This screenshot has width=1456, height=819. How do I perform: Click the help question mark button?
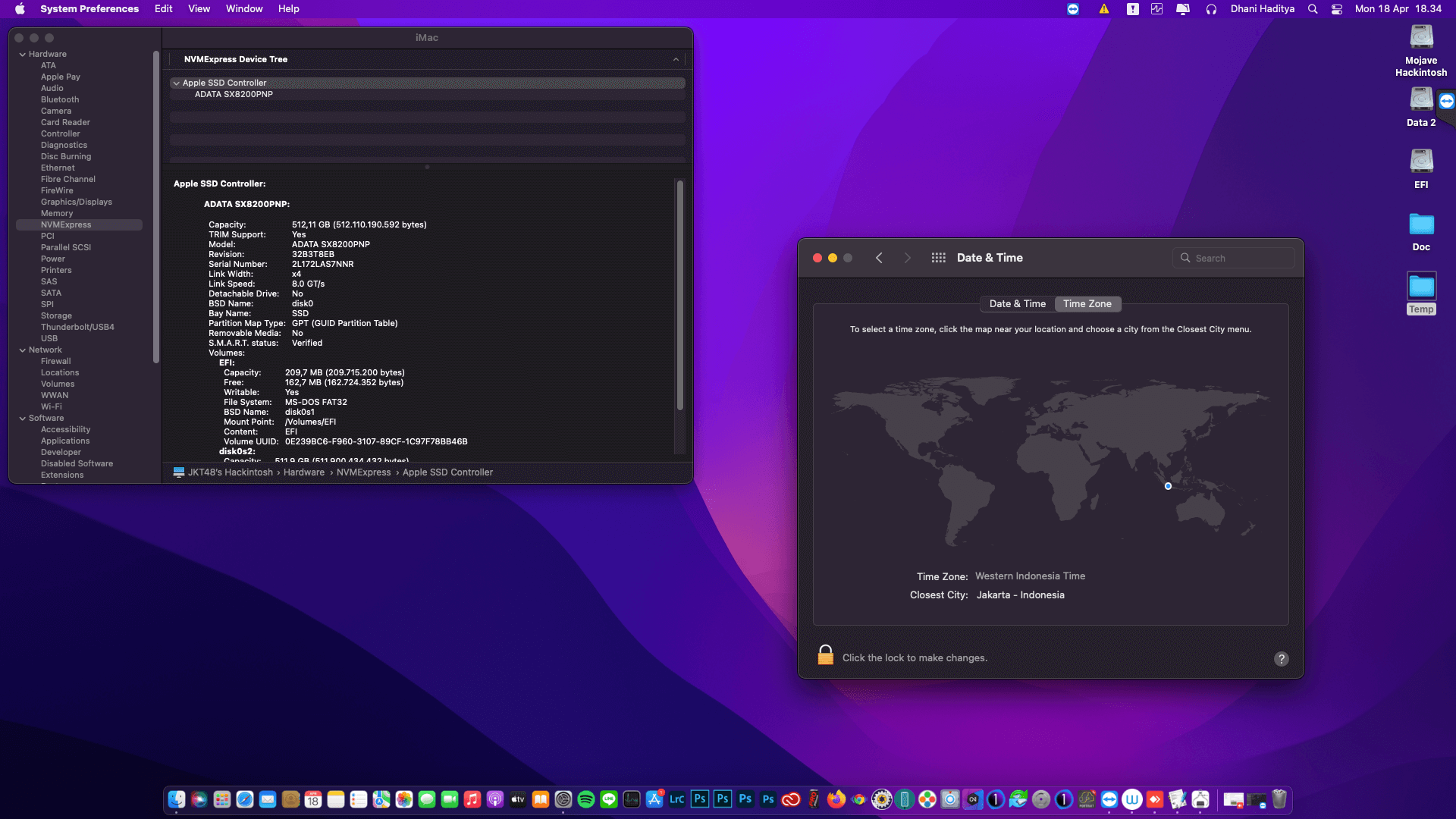click(1281, 659)
